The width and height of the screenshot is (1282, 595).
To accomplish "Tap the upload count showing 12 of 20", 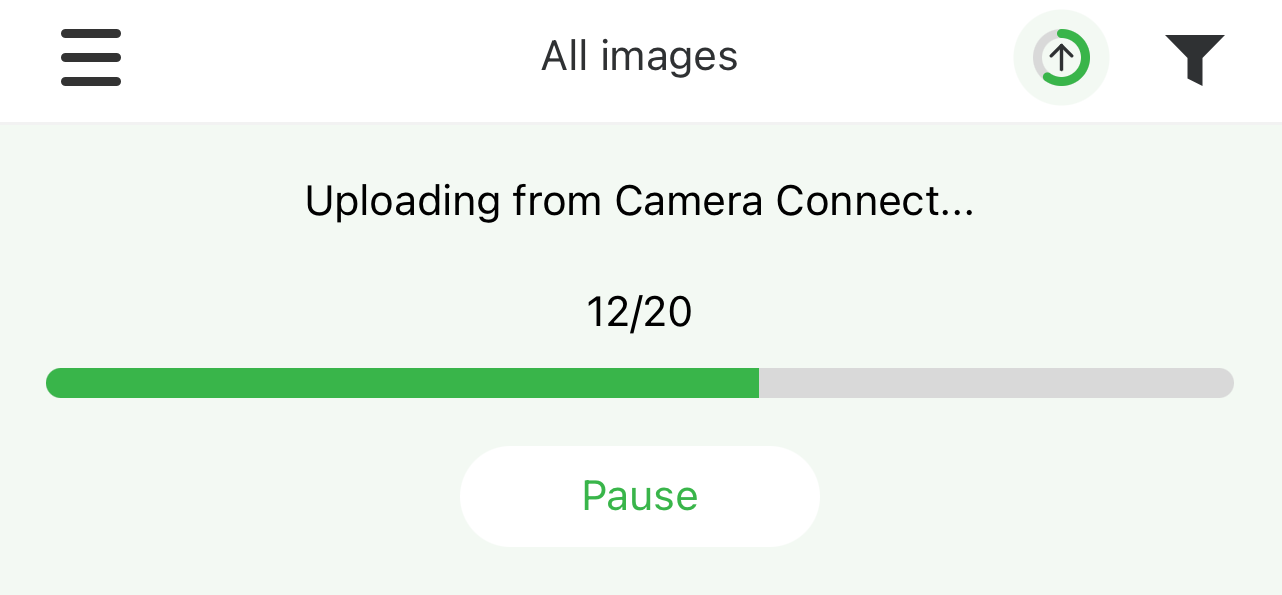I will click(x=639, y=313).
